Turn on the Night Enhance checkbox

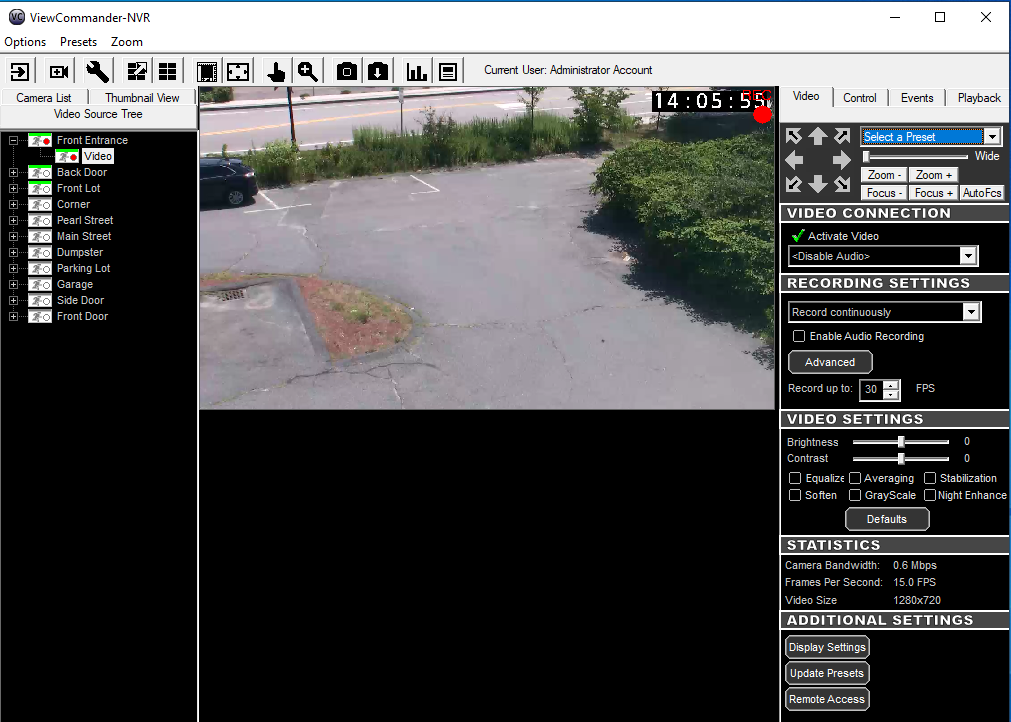[930, 495]
